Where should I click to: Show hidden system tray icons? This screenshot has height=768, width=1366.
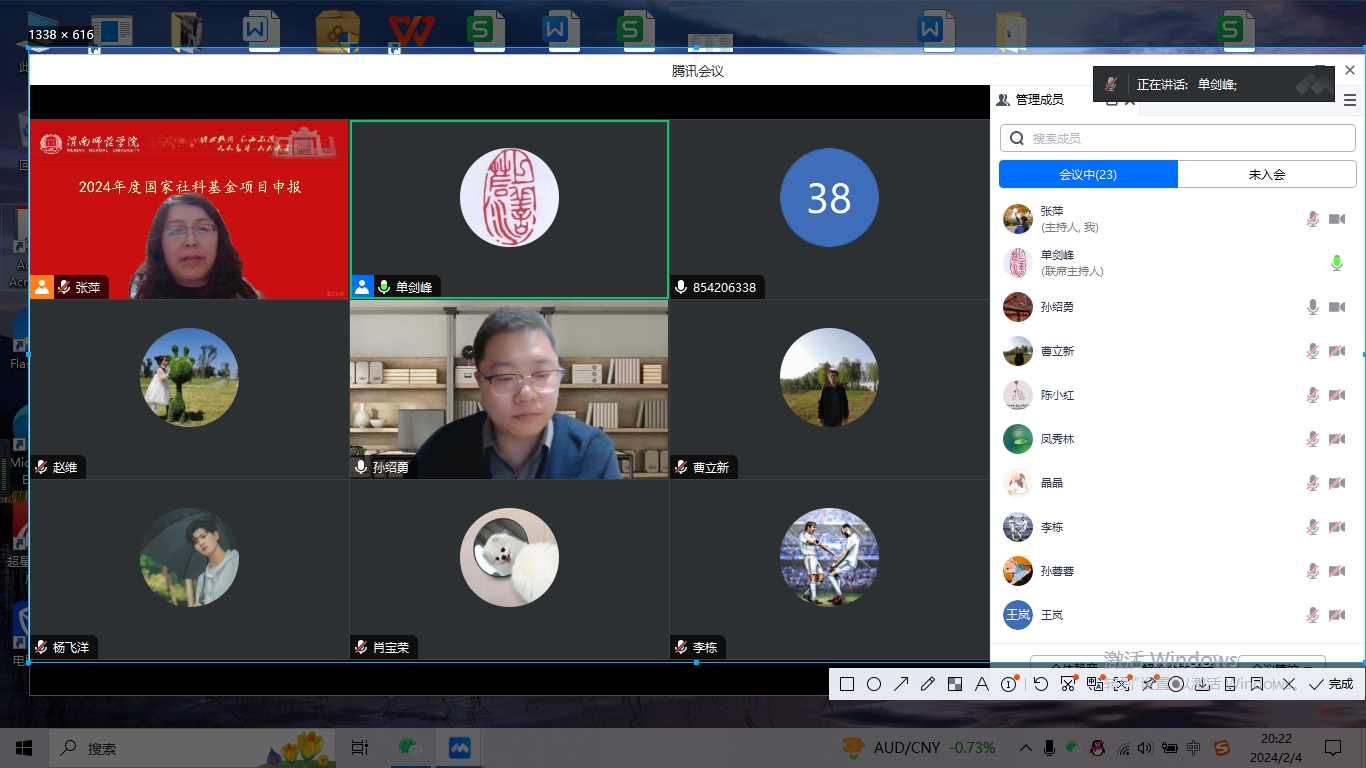1026,748
